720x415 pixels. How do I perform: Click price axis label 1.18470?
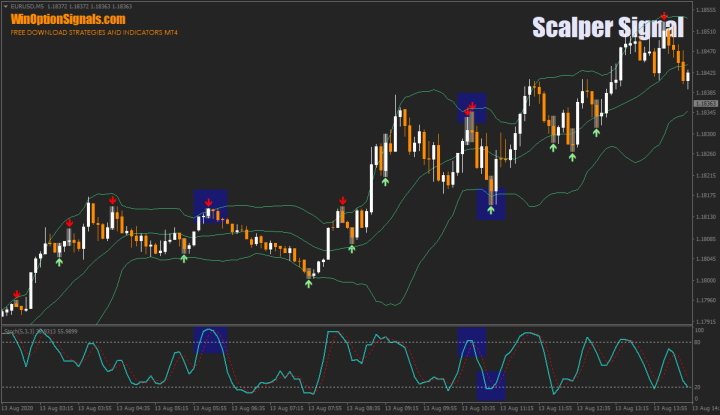[706, 51]
